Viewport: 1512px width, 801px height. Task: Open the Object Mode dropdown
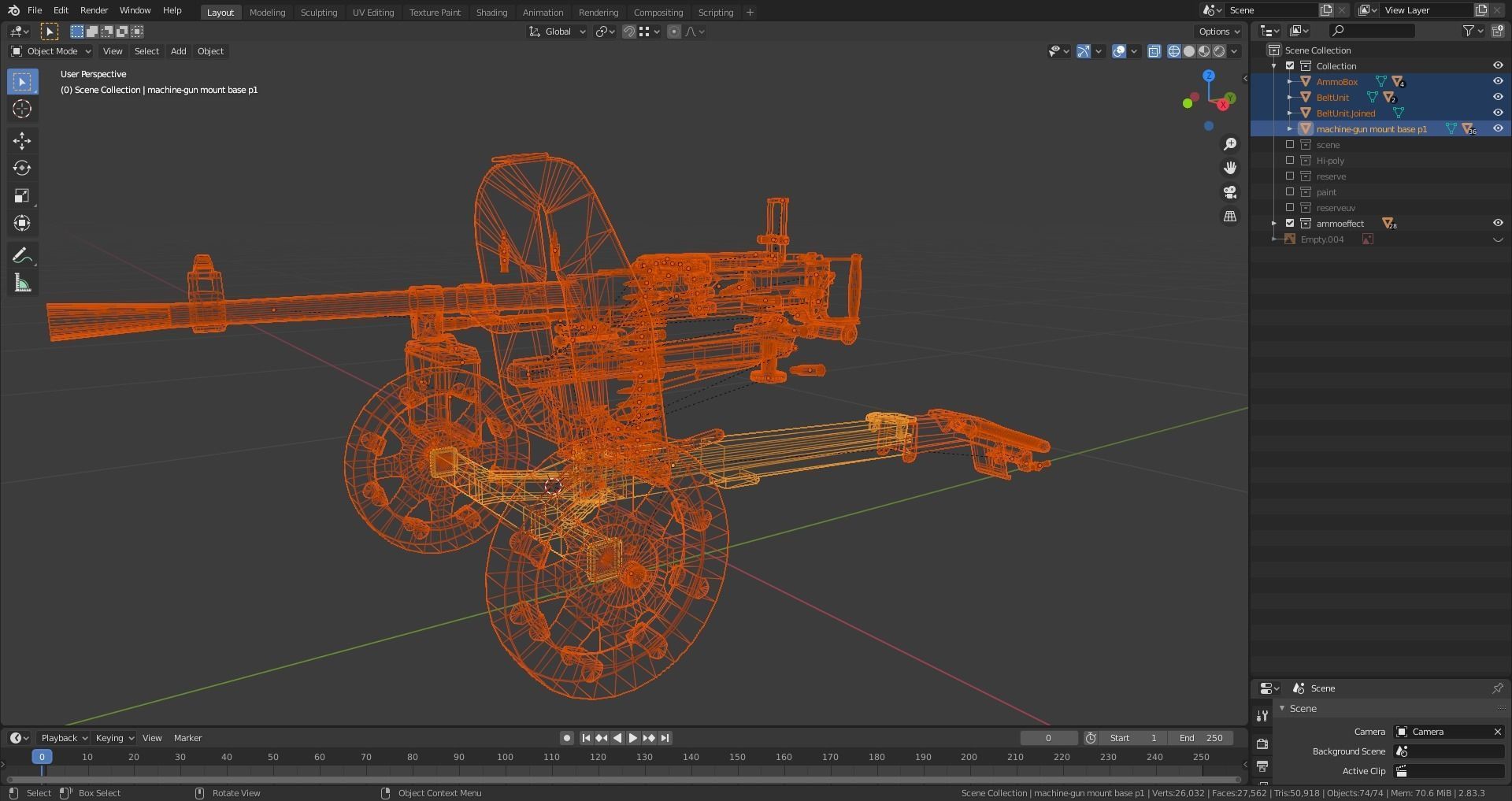pos(51,51)
